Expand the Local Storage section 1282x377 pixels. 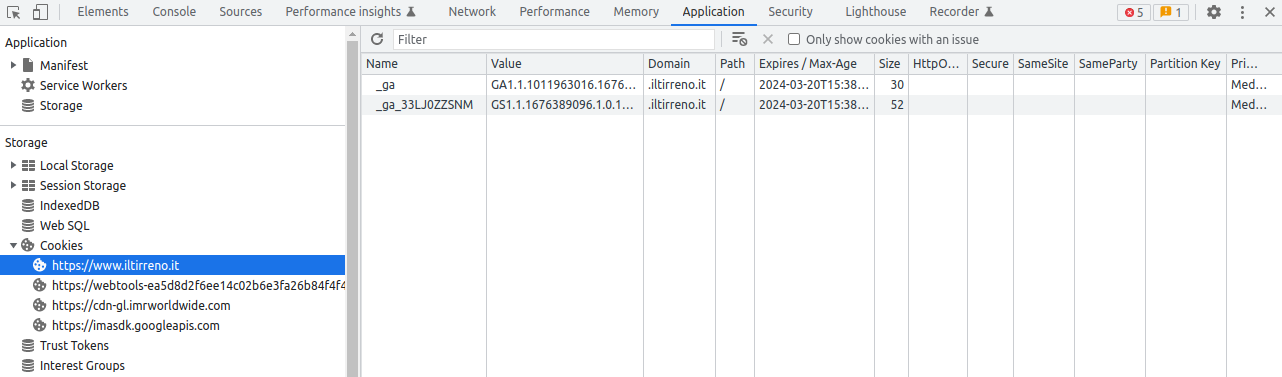14,165
